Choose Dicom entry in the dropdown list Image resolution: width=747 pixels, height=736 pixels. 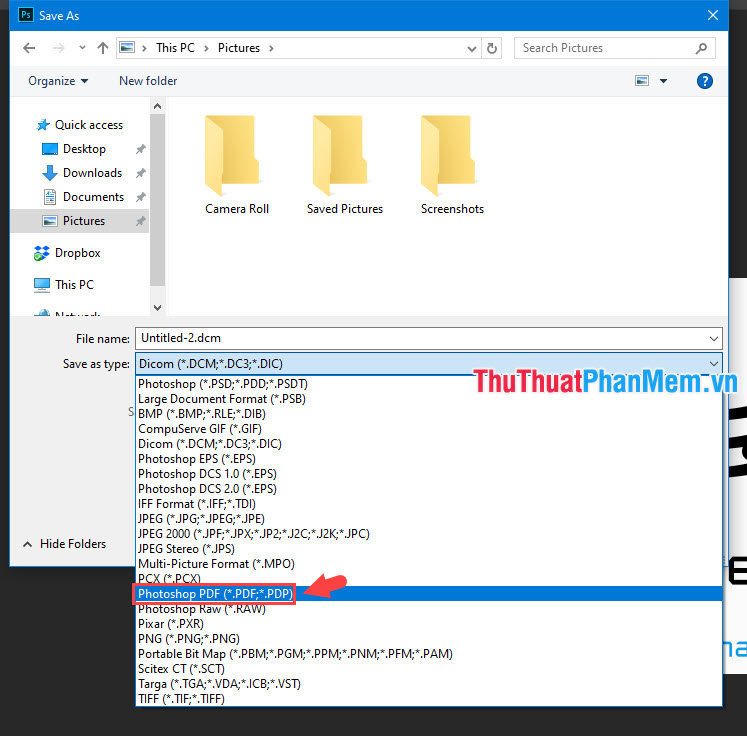(x=428, y=444)
